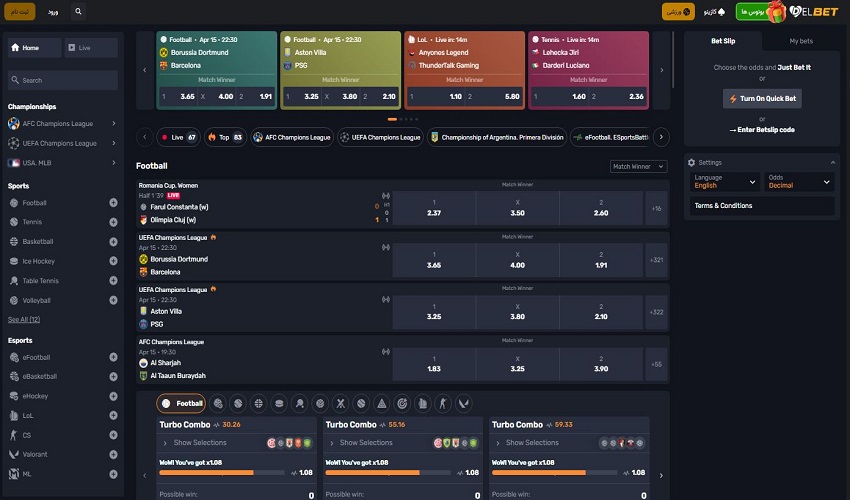The width and height of the screenshot is (850, 500).
Task: Add Ice Hockey with its plus icon
Action: (113, 261)
